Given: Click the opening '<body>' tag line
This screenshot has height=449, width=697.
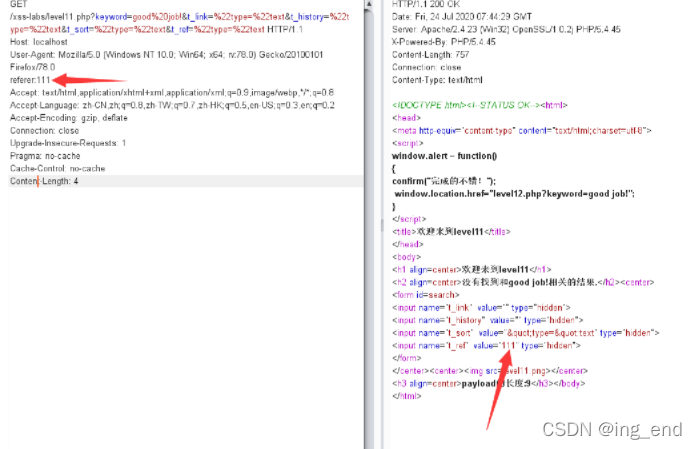Looking at the screenshot, I should tap(406, 257).
